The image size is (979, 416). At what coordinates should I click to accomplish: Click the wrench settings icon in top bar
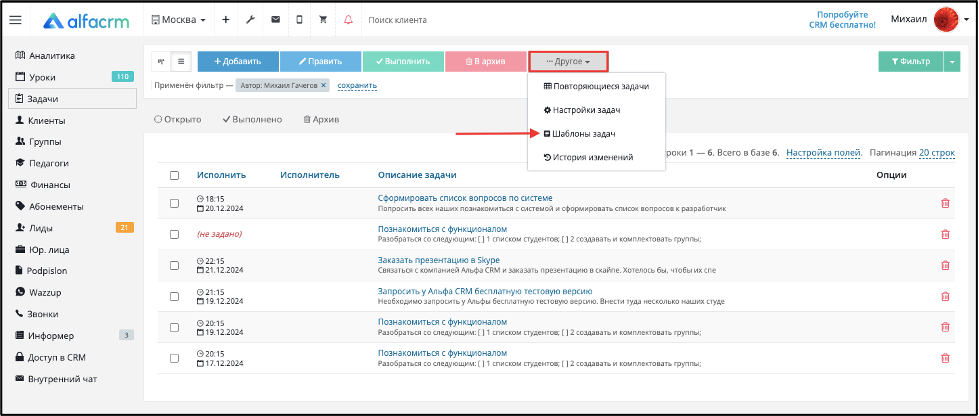pyautogui.click(x=250, y=20)
